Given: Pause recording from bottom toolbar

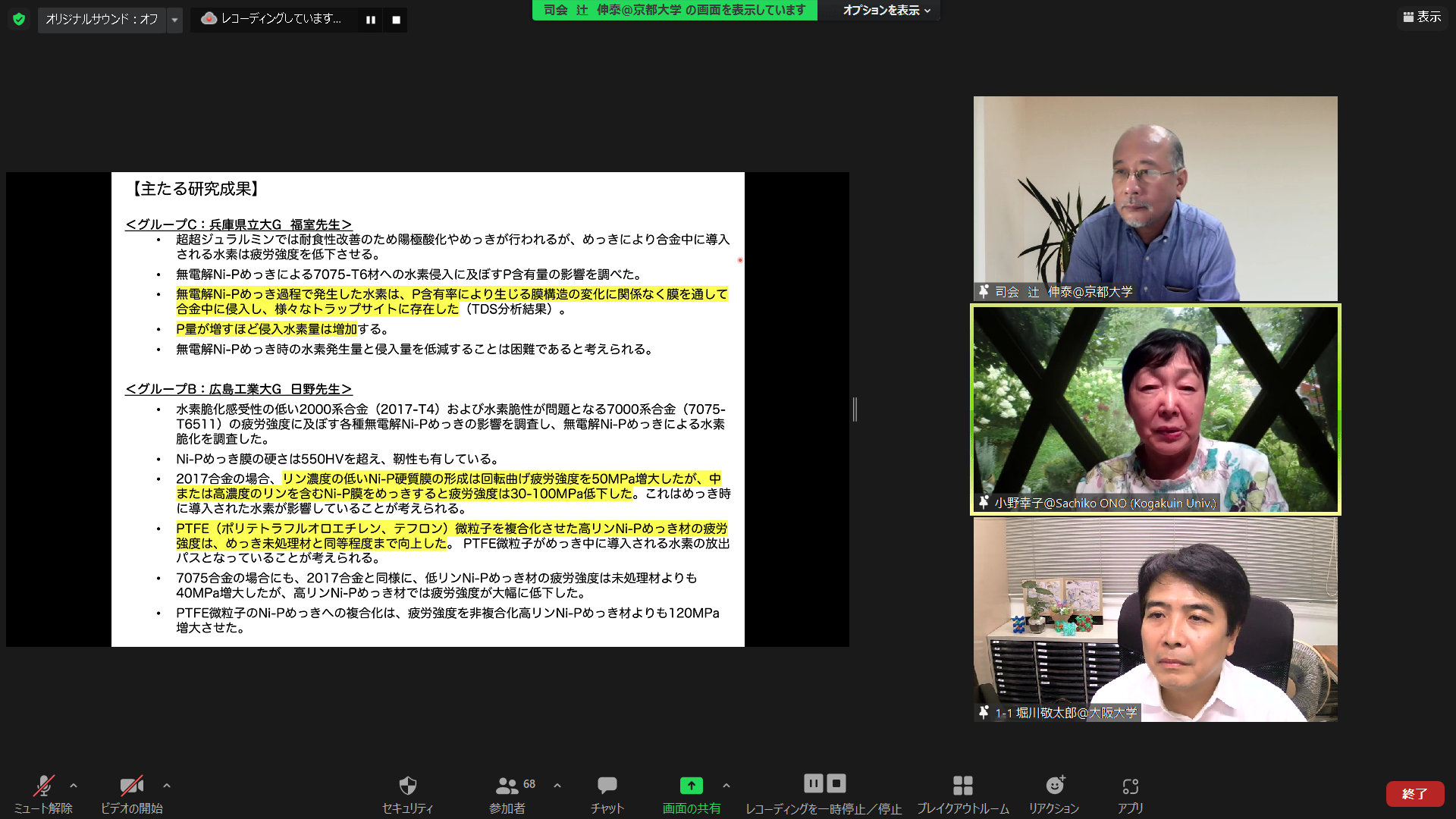Looking at the screenshot, I should coord(813,783).
